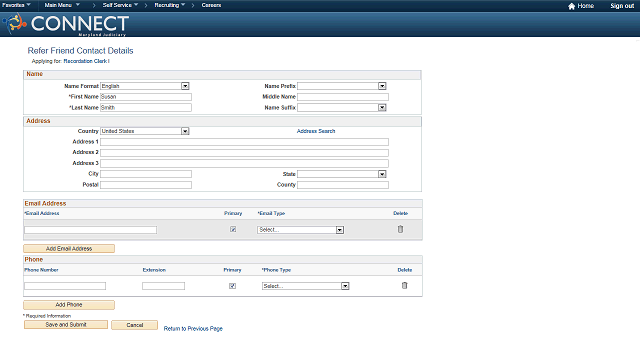Click the Refer Friend Contact Details heading

pyautogui.click(x=80, y=51)
